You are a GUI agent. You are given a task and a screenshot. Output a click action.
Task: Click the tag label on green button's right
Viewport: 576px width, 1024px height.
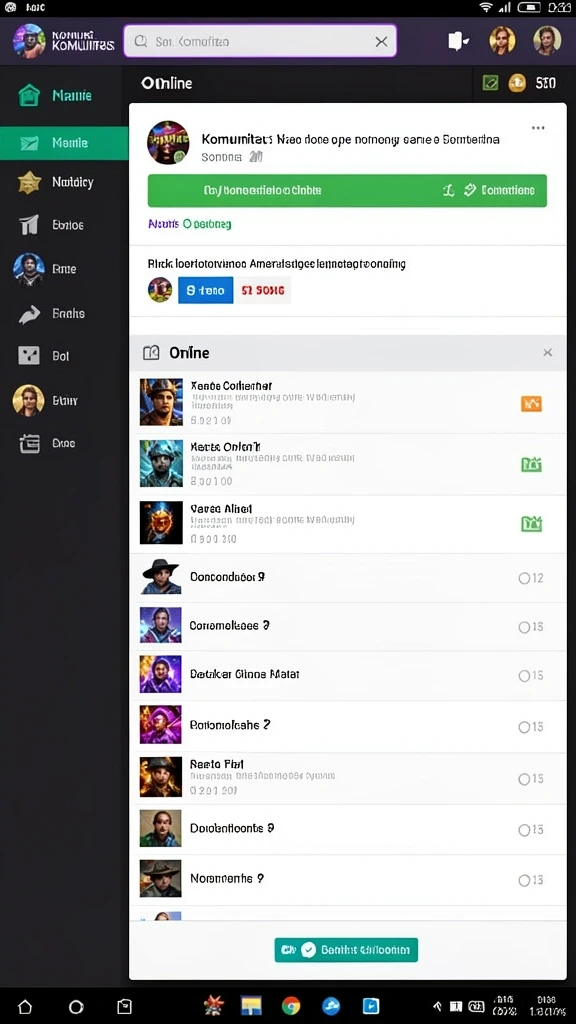pyautogui.click(x=500, y=190)
